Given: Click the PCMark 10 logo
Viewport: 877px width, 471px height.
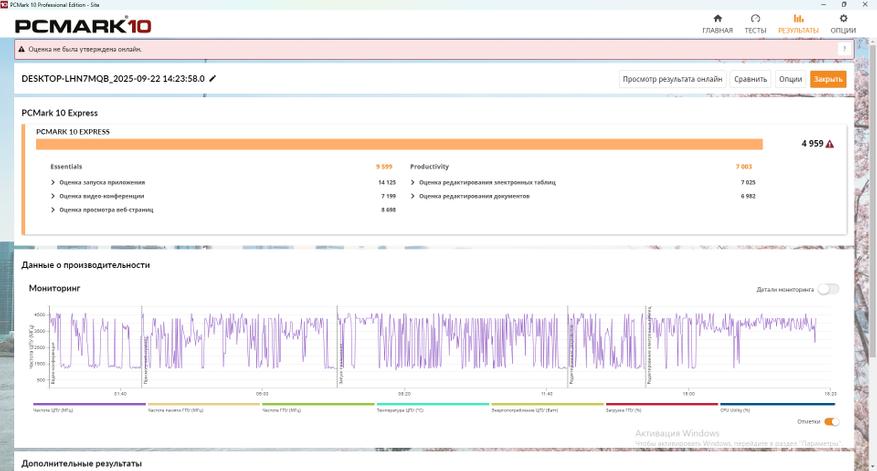Looking at the screenshot, I should point(70,24).
